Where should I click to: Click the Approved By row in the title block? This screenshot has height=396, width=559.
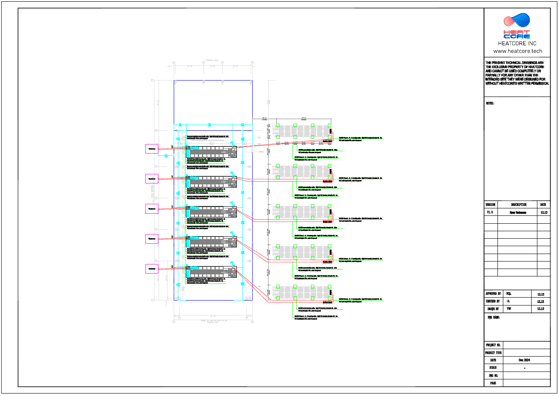tap(517, 294)
